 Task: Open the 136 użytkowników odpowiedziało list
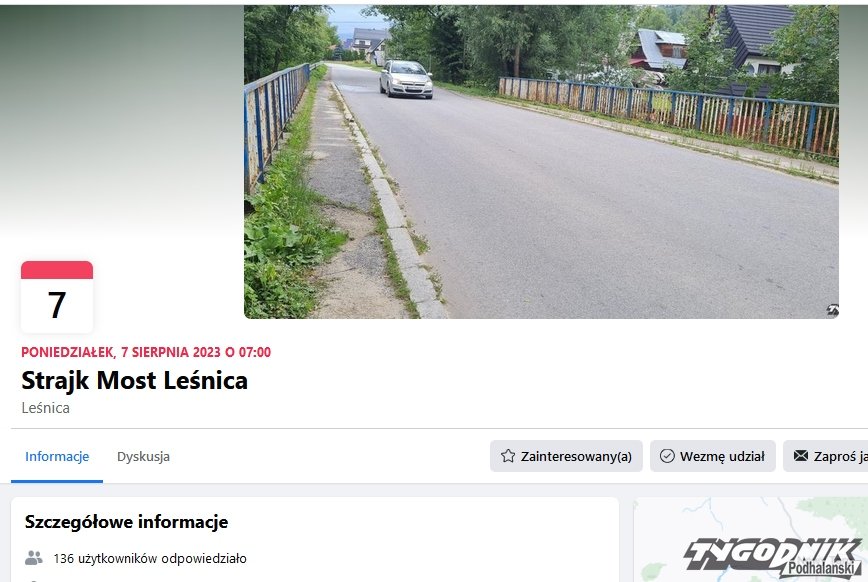[x=150, y=558]
